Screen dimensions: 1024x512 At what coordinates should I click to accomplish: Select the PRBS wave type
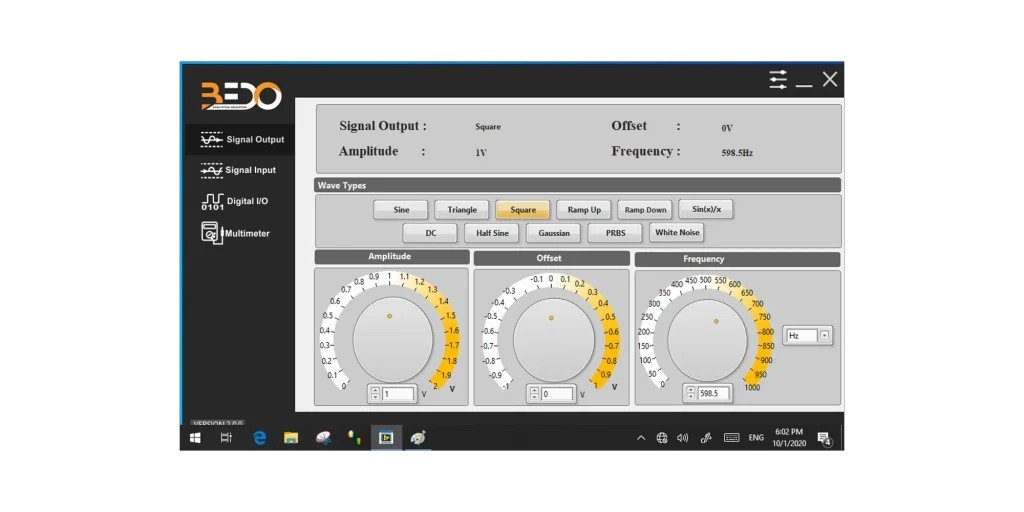615,232
